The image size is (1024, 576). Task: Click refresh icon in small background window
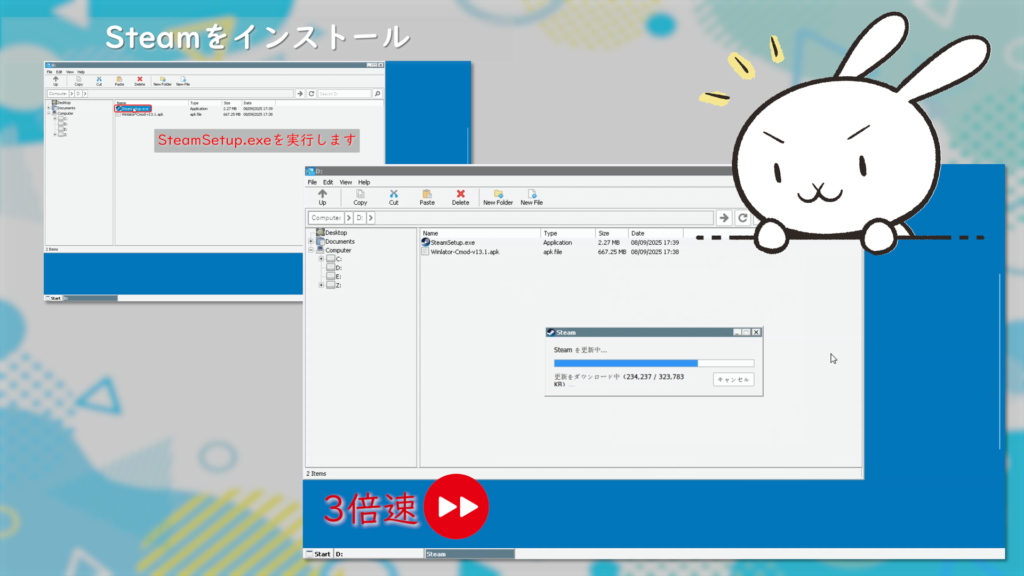[x=312, y=94]
